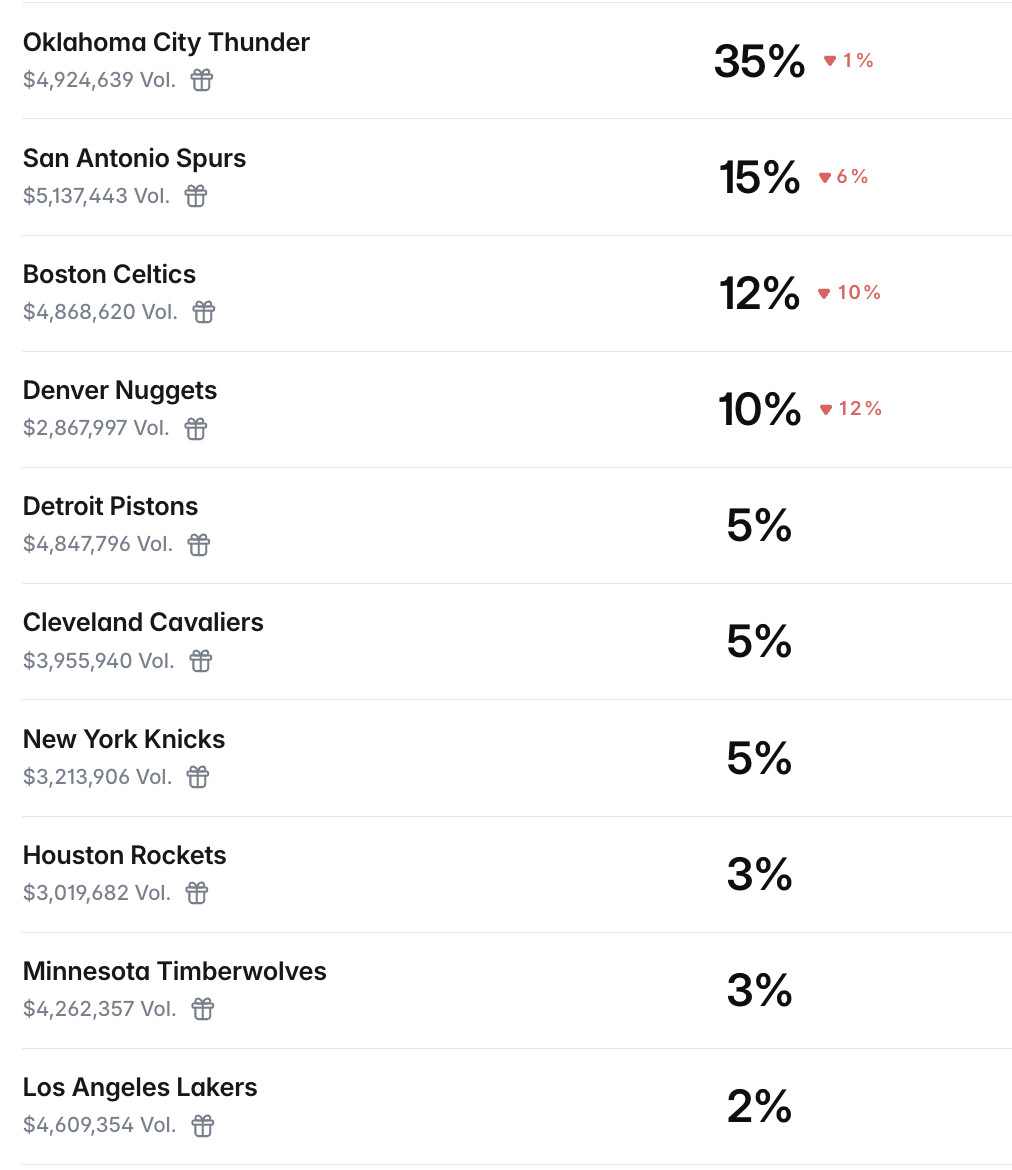1012x1170 pixels.
Task: Click the red 12% drop indicator for Nuggets
Action: [x=850, y=409]
